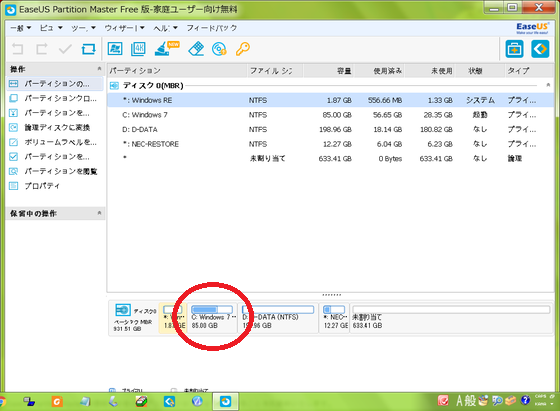Sort by the 未使用 column header

[x=430, y=71]
